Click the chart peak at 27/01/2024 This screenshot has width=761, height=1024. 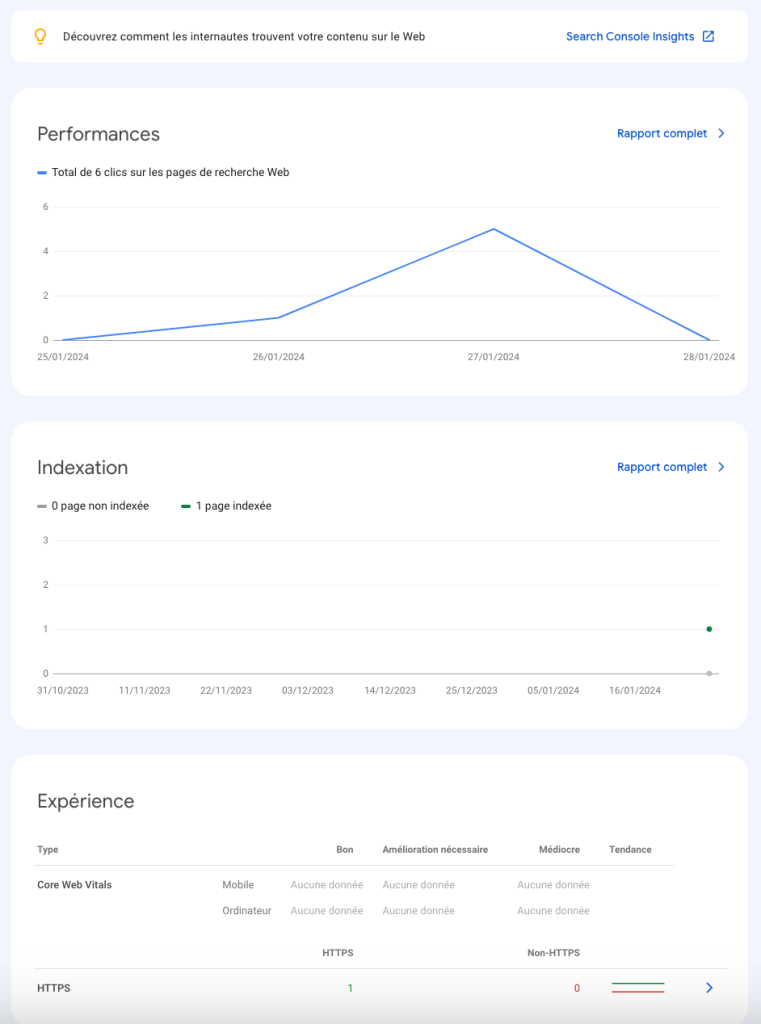coord(493,229)
